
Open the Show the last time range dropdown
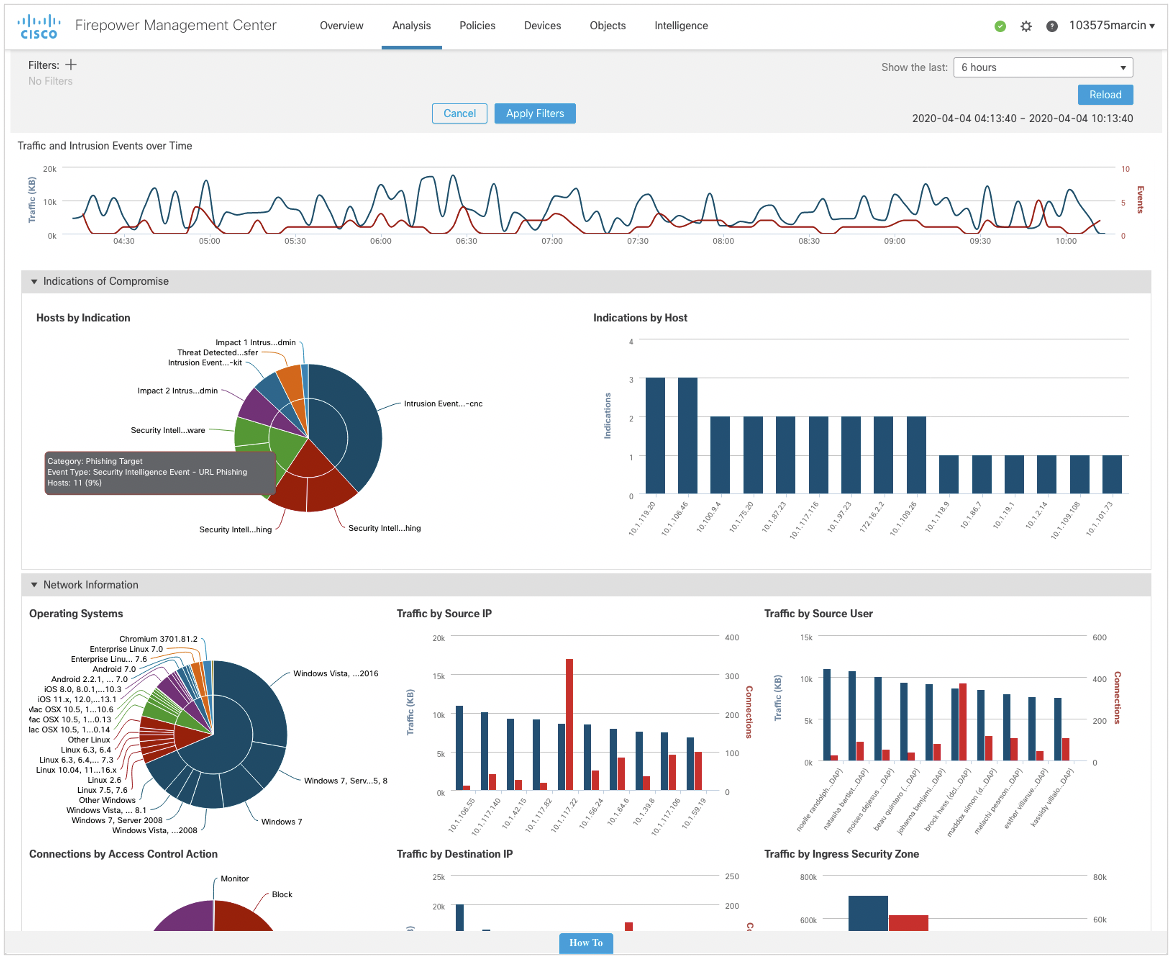tap(1043, 67)
